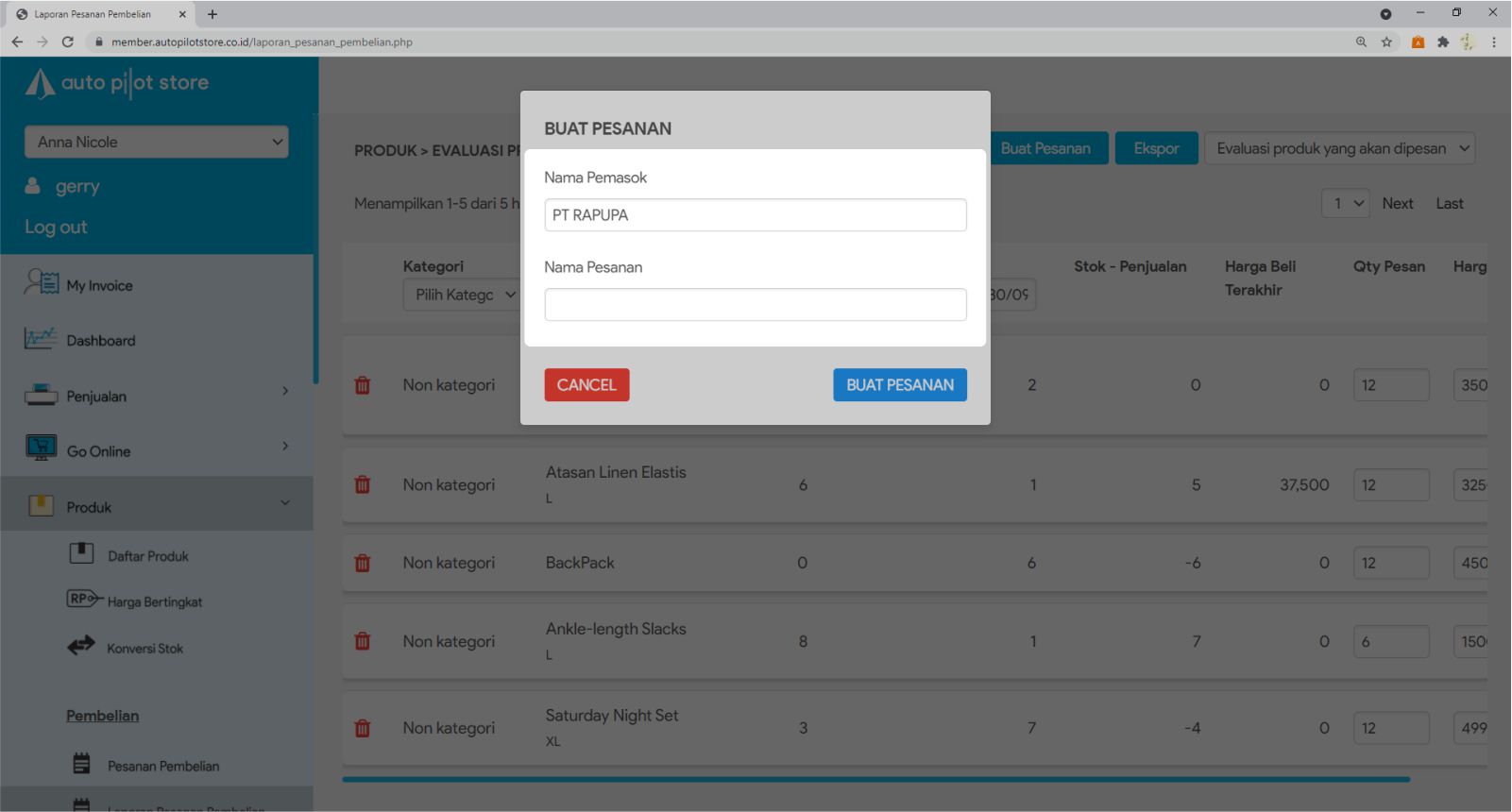Click the Log out link
This screenshot has height=812, width=1512.
tap(56, 228)
